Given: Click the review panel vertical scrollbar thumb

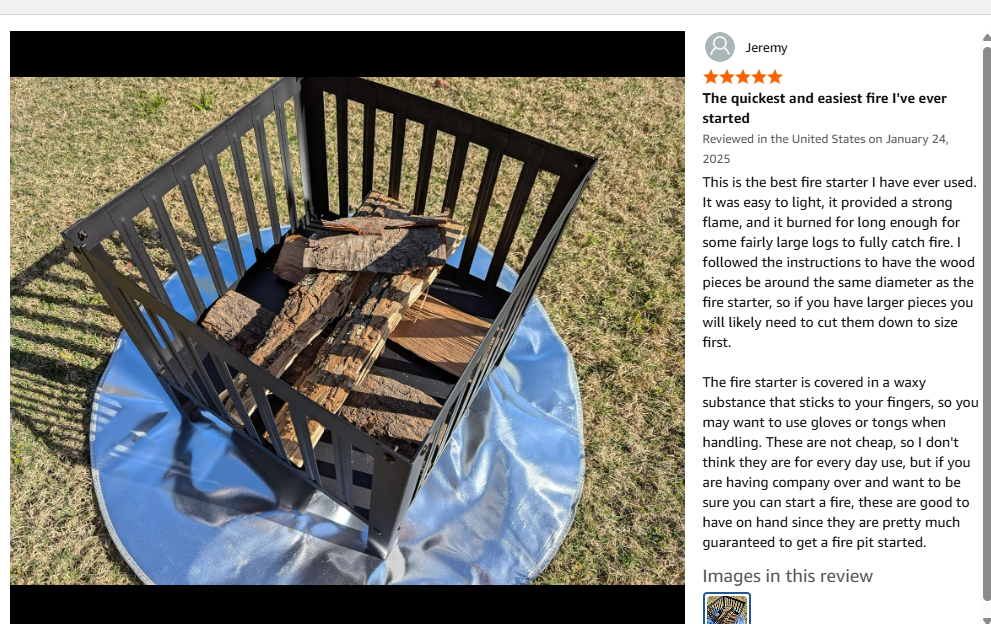Looking at the screenshot, I should pos(987,322).
